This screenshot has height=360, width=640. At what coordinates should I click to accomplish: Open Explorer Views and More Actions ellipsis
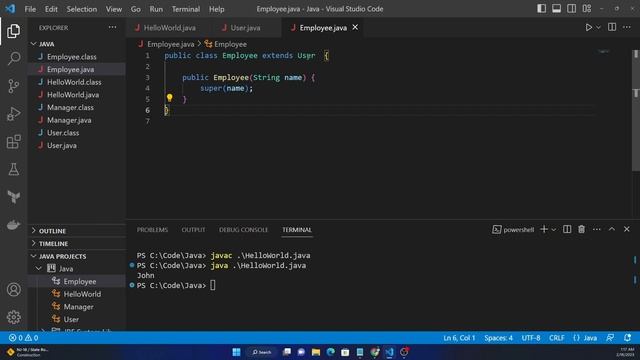point(112,27)
